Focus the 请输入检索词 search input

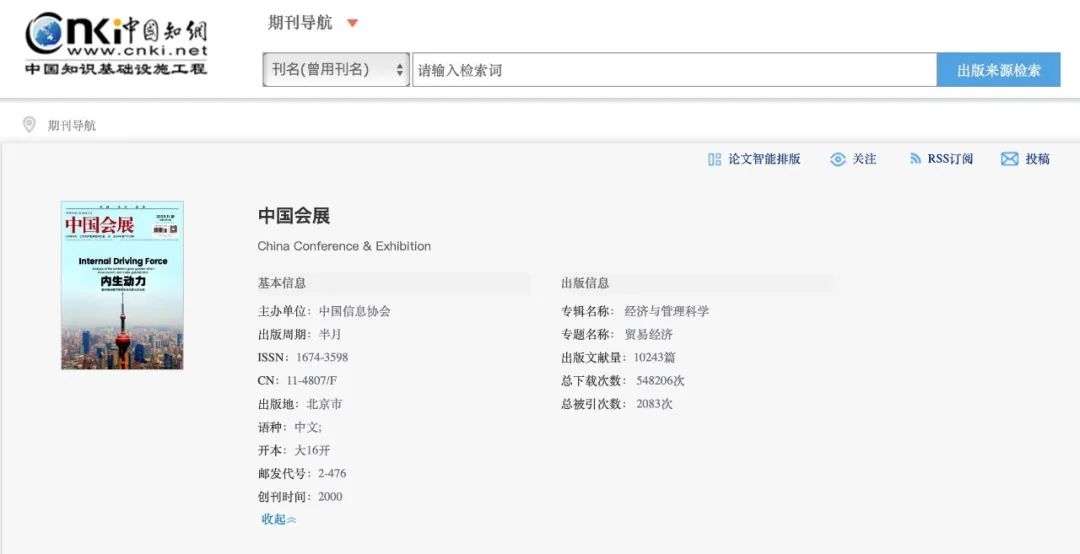[x=674, y=70]
